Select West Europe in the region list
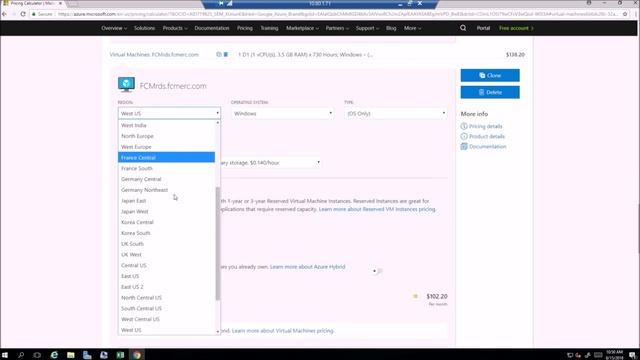The width and height of the screenshot is (640, 360). 167,147
